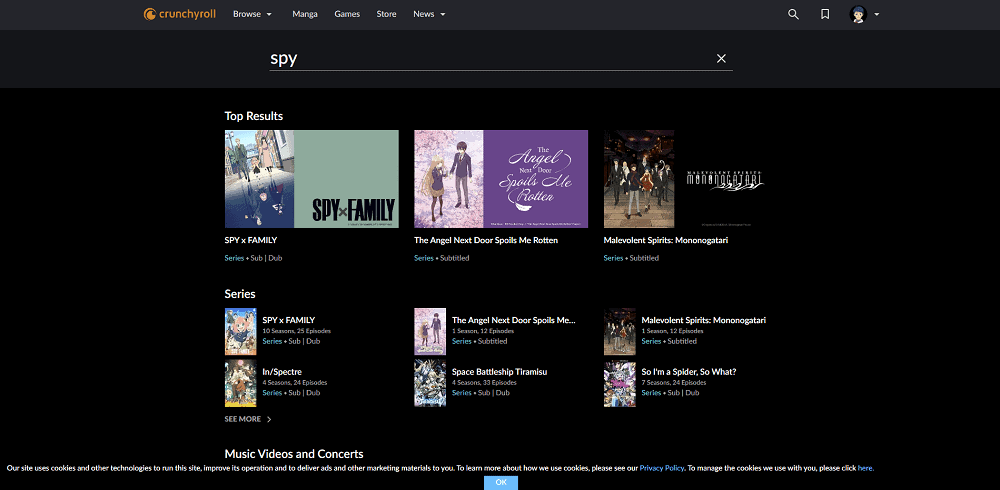Open the Store menu item

point(386,14)
